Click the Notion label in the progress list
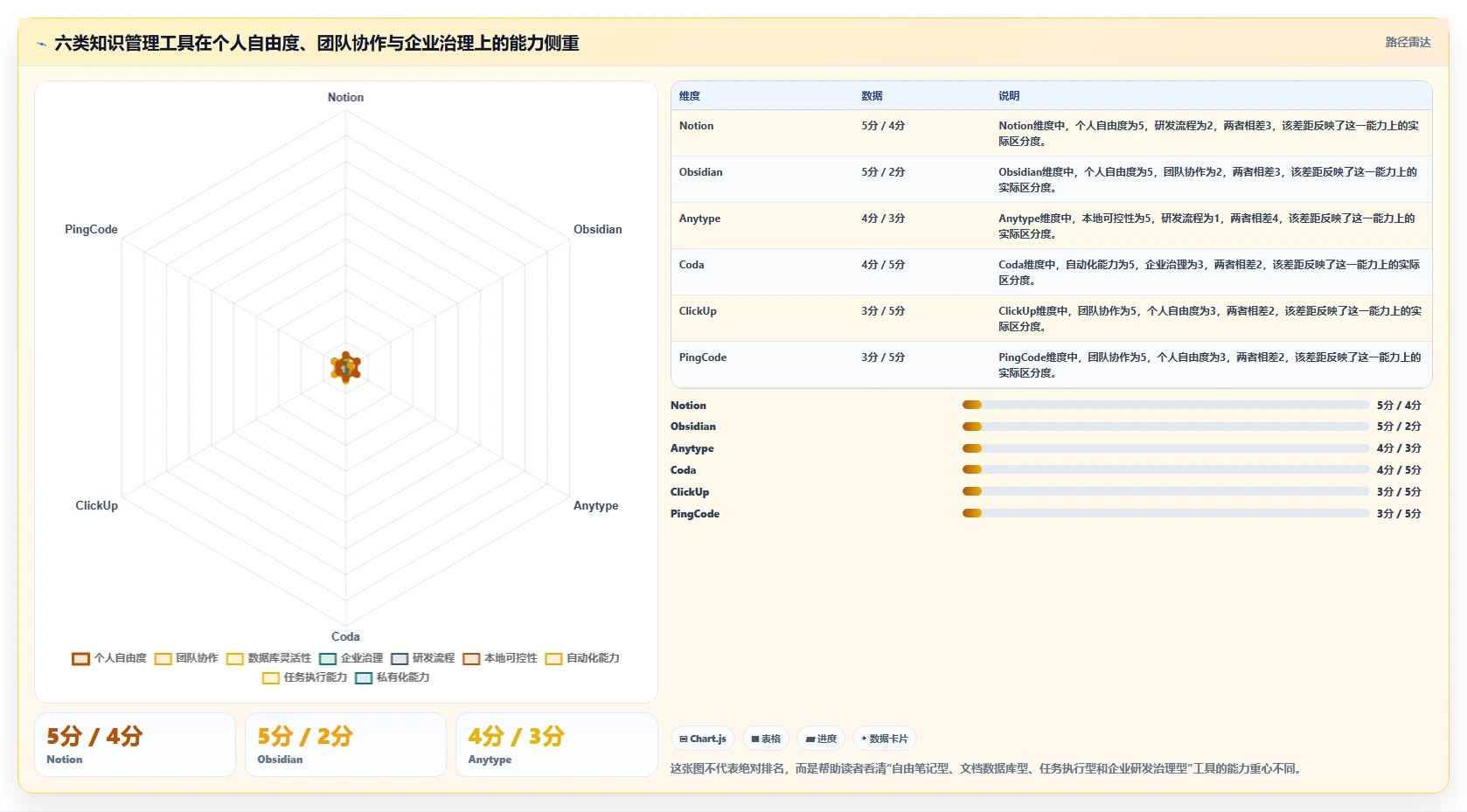Image resolution: width=1467 pixels, height=812 pixels. [x=688, y=406]
